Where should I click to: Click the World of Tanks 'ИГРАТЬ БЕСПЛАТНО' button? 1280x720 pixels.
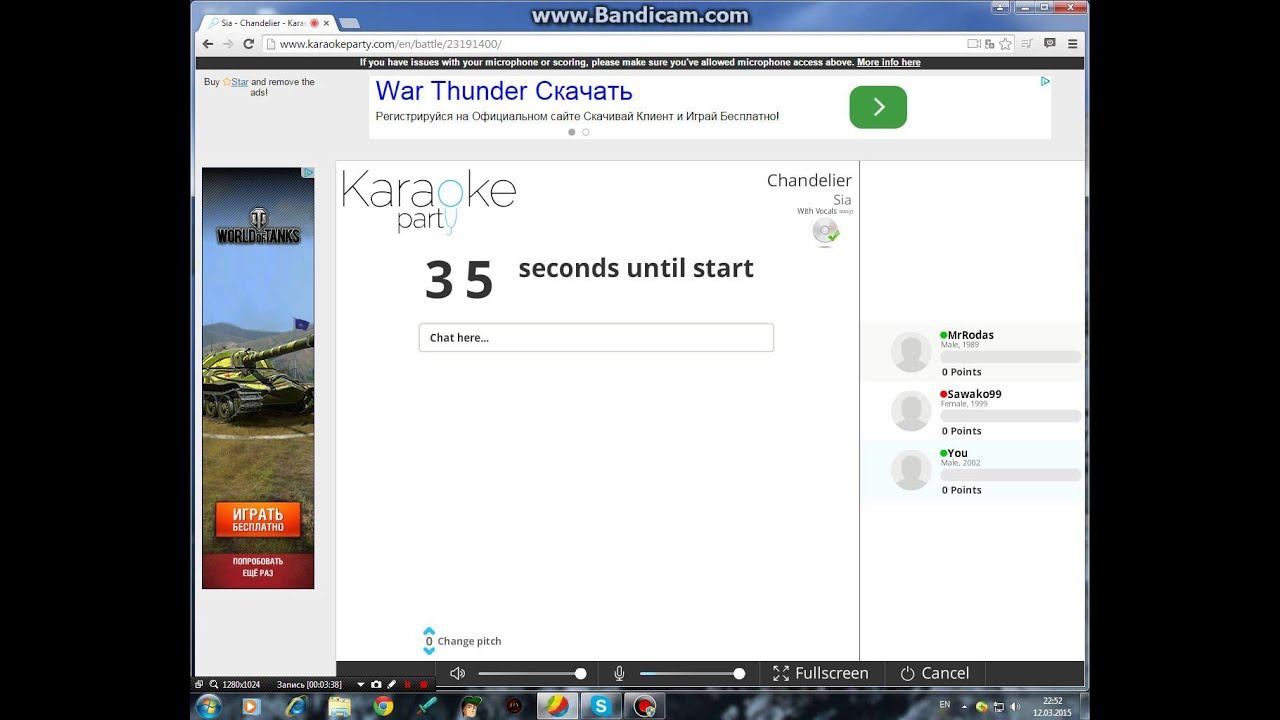click(x=258, y=520)
